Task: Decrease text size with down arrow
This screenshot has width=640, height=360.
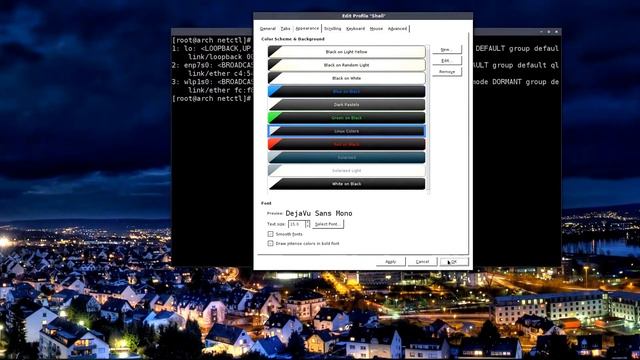Action: (x=308, y=226)
